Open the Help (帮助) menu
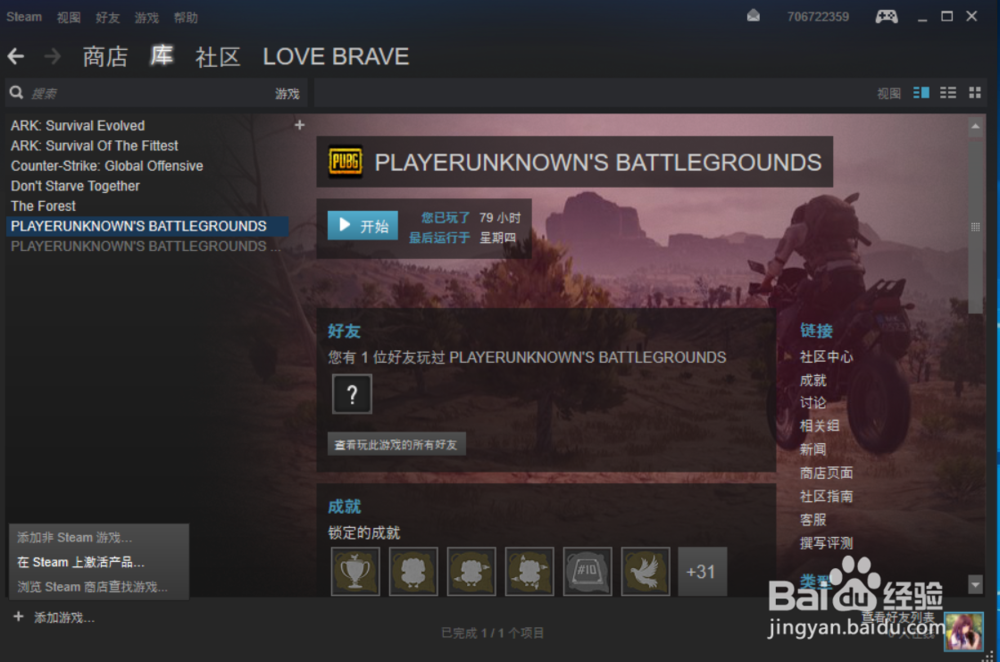 [x=186, y=17]
